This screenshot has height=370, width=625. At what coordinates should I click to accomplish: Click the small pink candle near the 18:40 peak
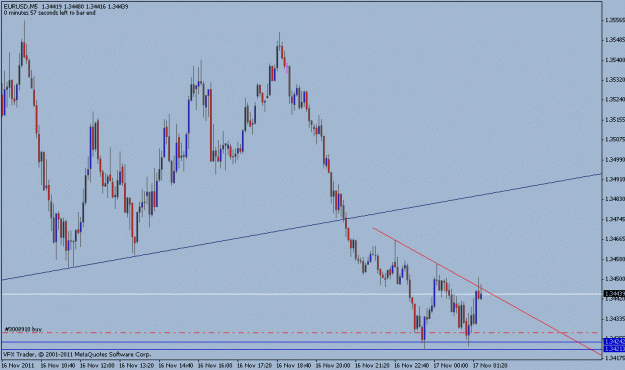[x=287, y=67]
